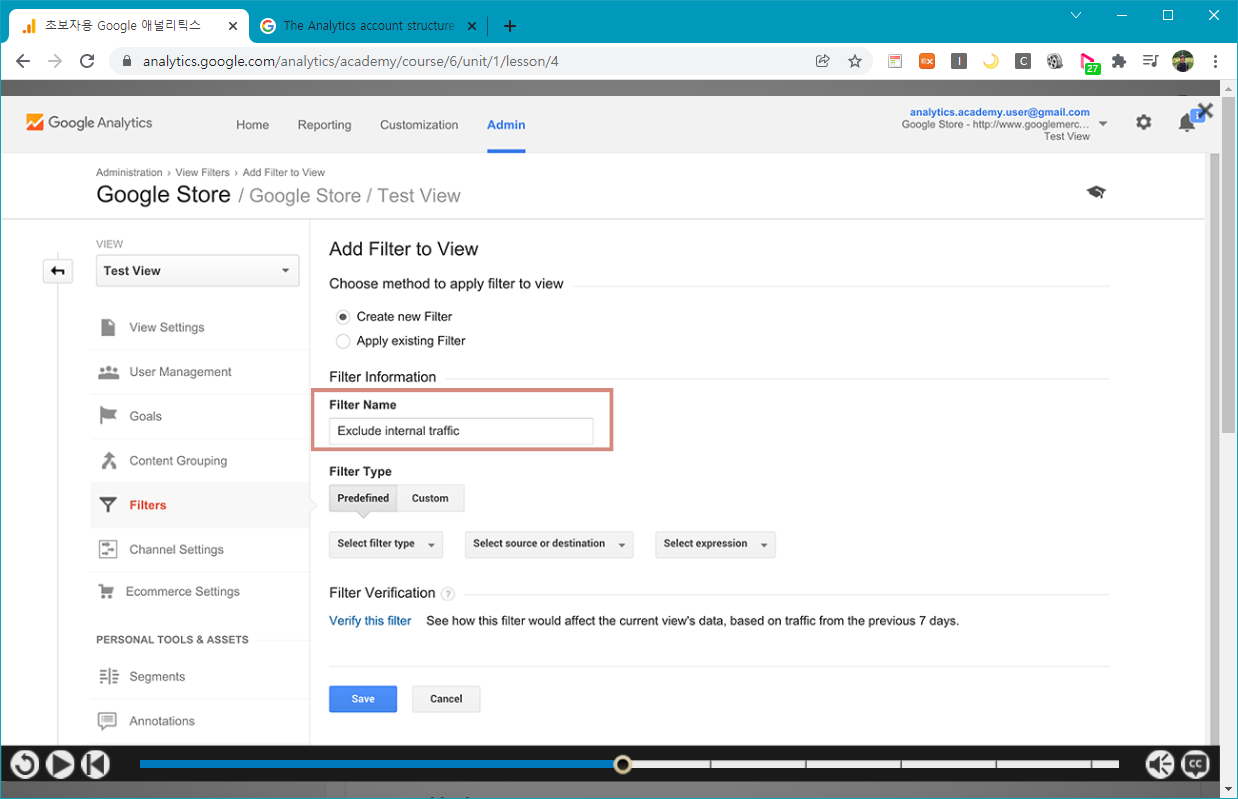This screenshot has width=1238, height=799.
Task: Replay the lesson with rewind button
Action: pos(25,765)
